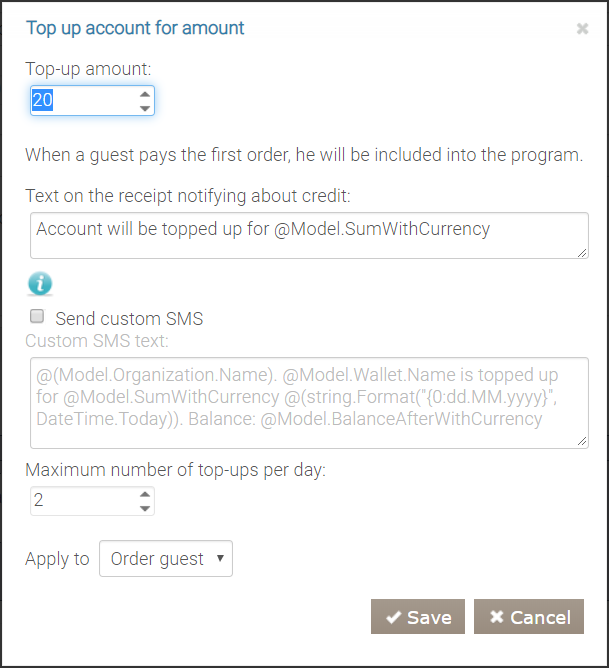The image size is (609, 668).
Task: Increase the top-up amount with up arrow
Action: (145, 94)
